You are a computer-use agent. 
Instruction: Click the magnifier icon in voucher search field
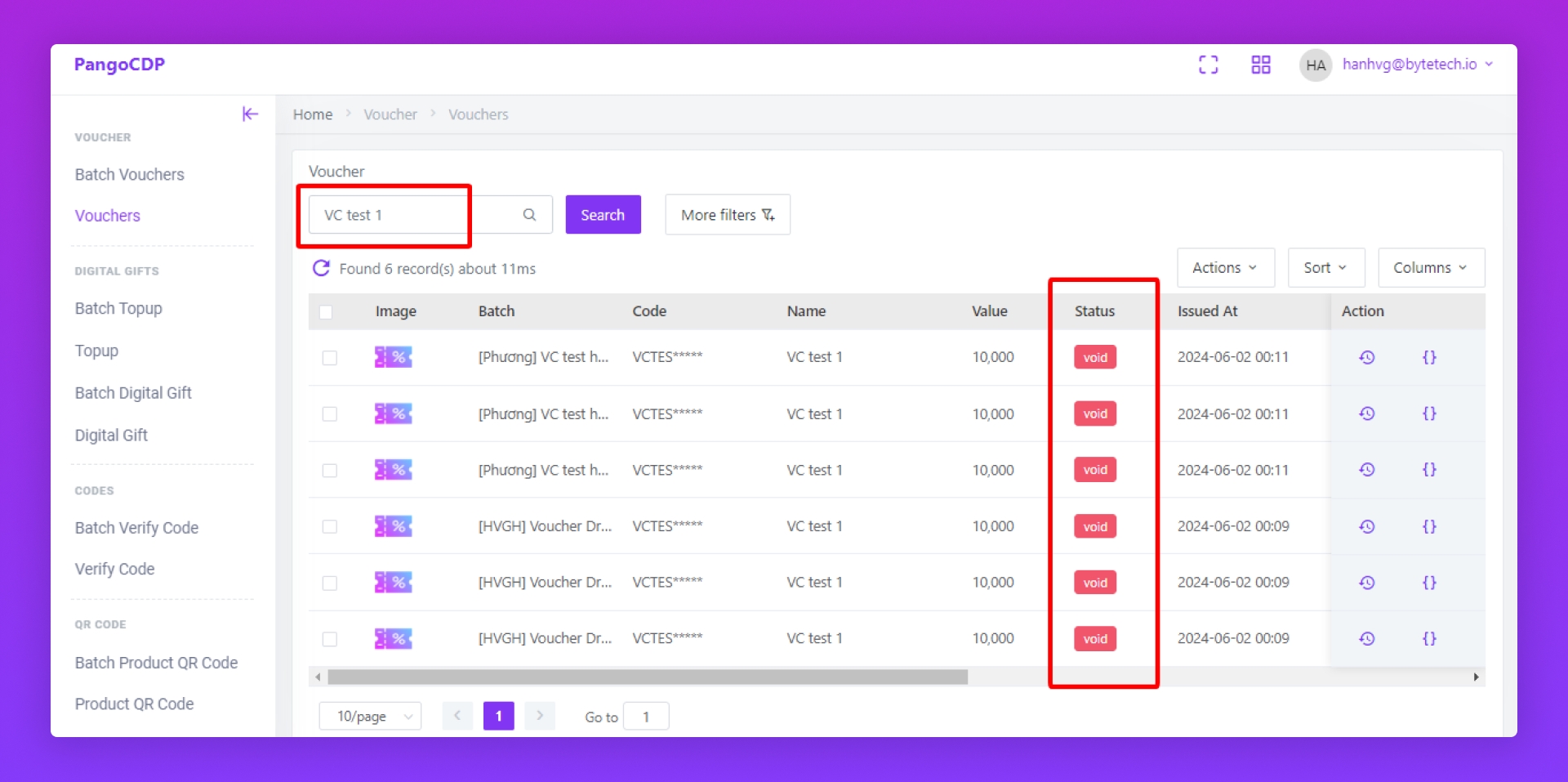click(529, 215)
